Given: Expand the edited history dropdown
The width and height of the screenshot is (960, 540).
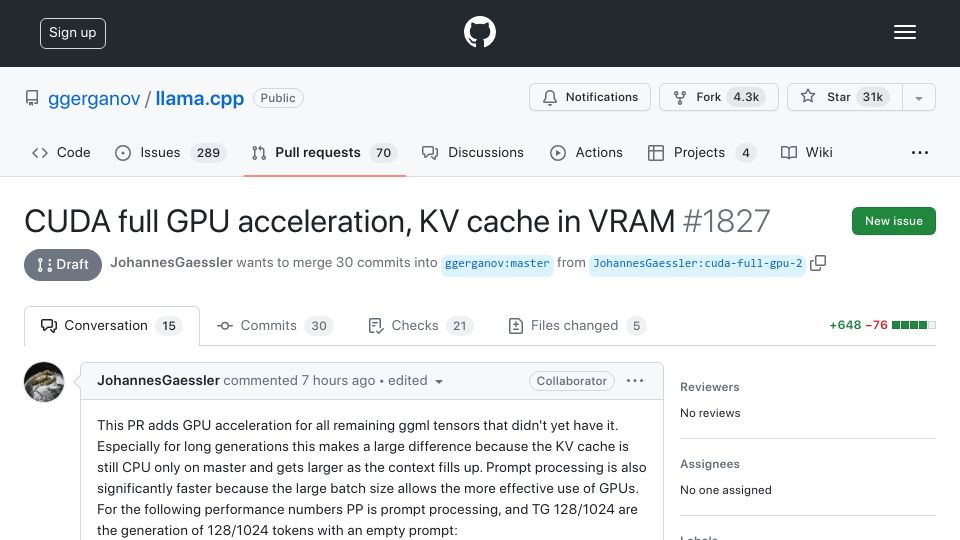Looking at the screenshot, I should click(416, 381).
